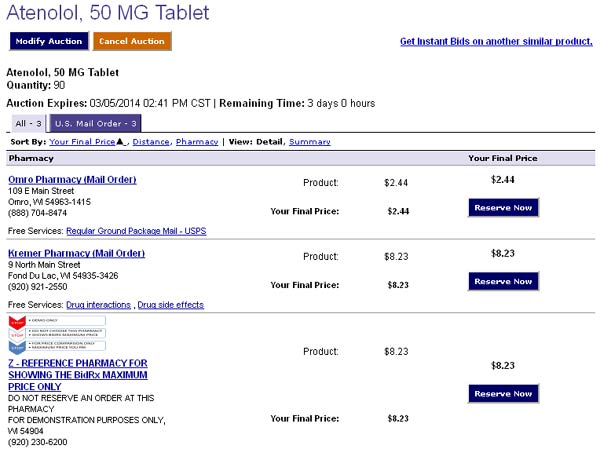This screenshot has height=471, width=600.
Task: Open the Drug side effects link
Action: (170, 305)
